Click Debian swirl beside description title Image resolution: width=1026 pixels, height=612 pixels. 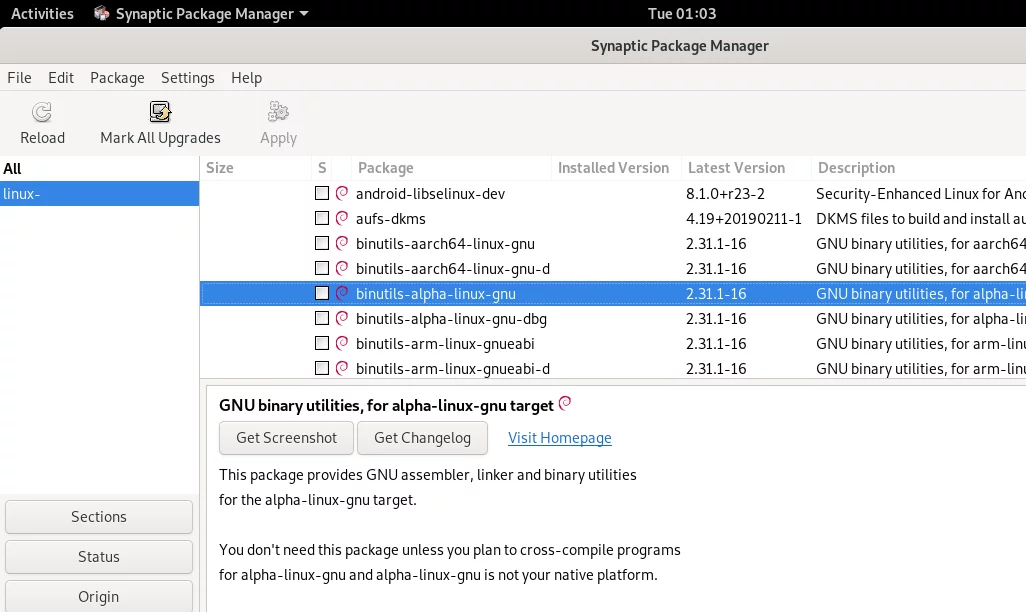(565, 403)
